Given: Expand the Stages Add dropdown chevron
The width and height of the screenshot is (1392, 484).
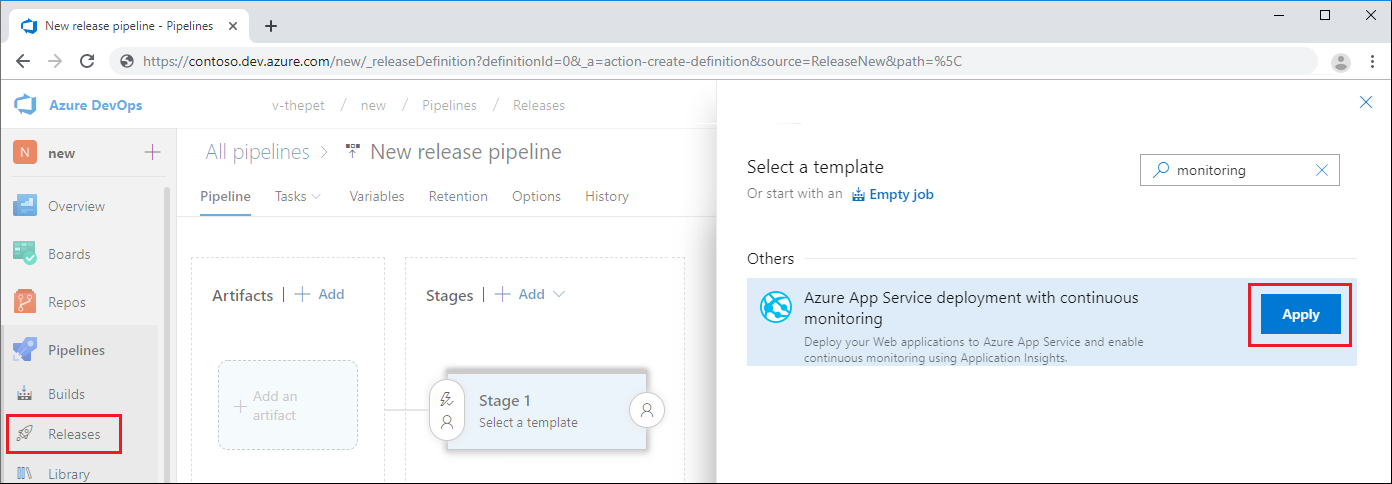Looking at the screenshot, I should [x=559, y=294].
